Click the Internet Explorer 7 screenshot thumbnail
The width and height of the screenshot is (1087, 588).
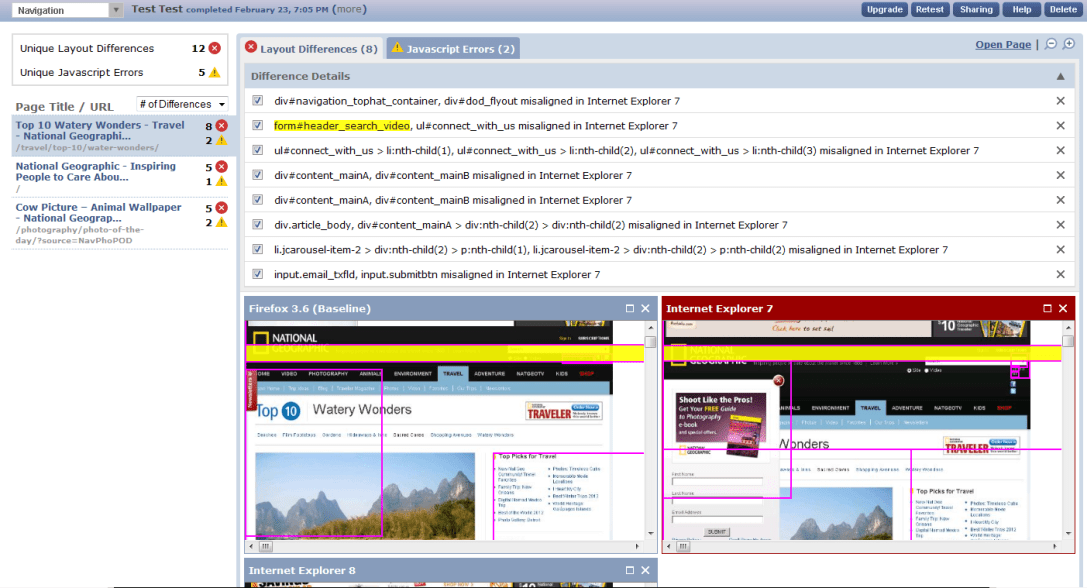(862, 430)
